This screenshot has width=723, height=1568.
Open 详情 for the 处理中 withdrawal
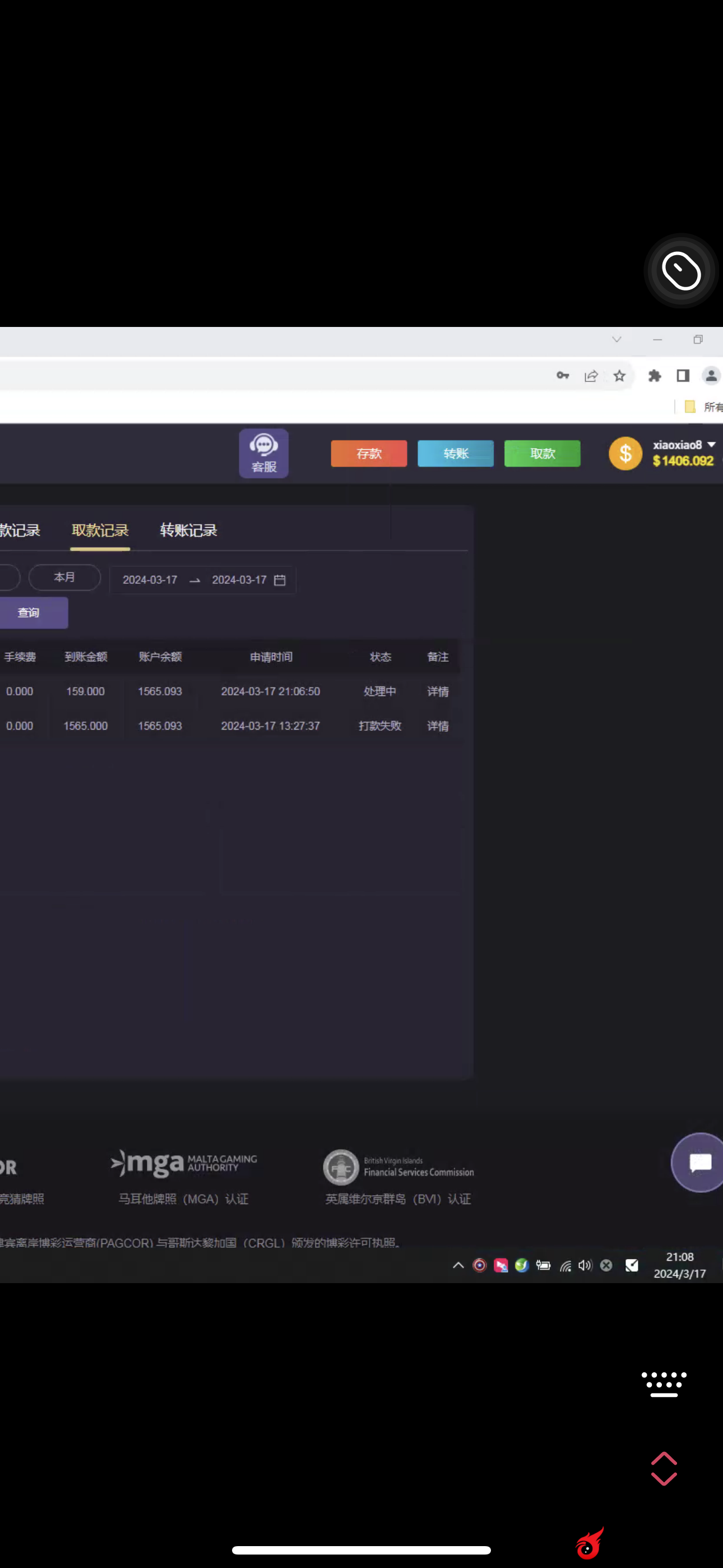tap(438, 691)
